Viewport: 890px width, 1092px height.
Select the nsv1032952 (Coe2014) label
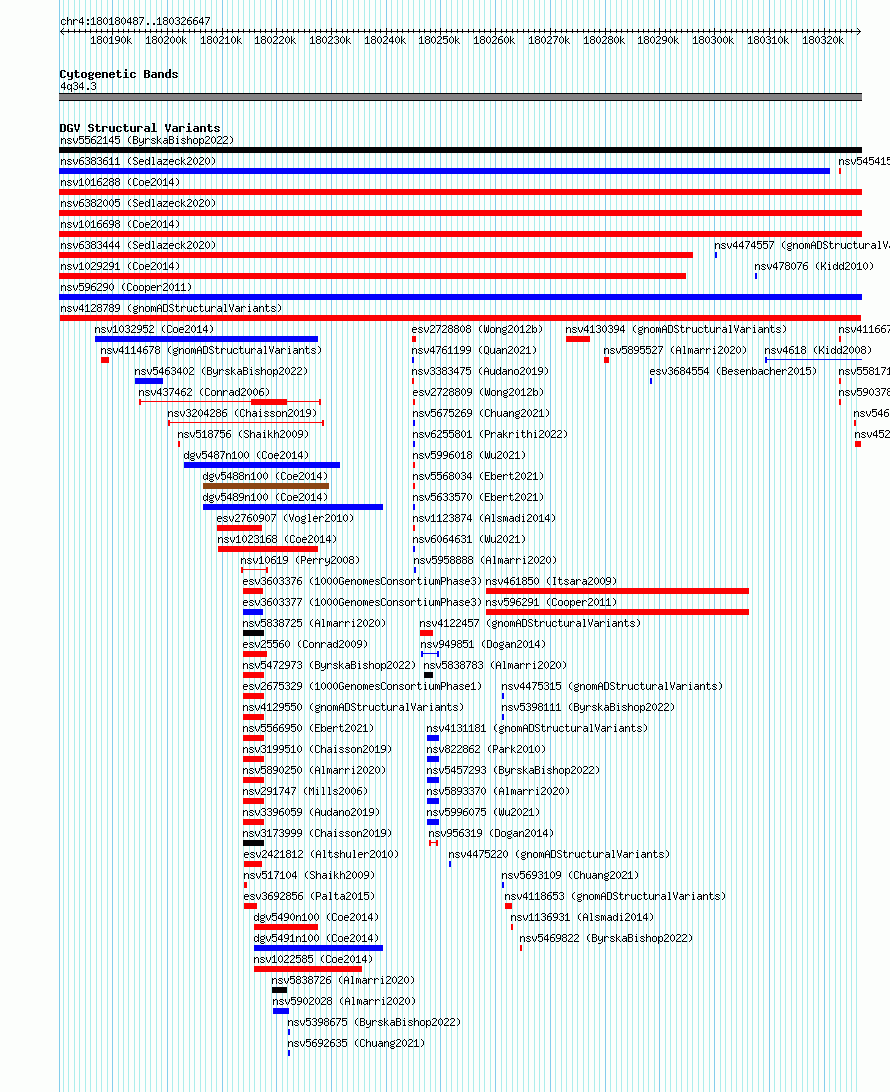tap(154, 329)
